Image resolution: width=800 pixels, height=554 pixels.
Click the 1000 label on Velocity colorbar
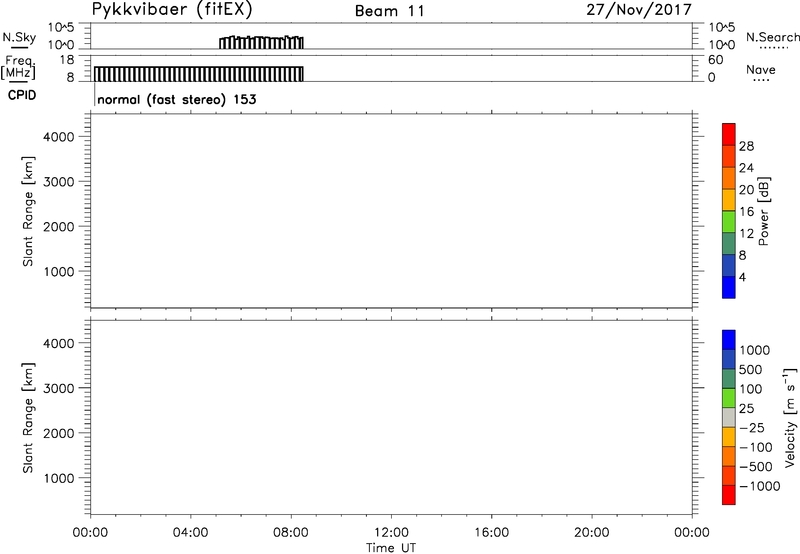[755, 350]
